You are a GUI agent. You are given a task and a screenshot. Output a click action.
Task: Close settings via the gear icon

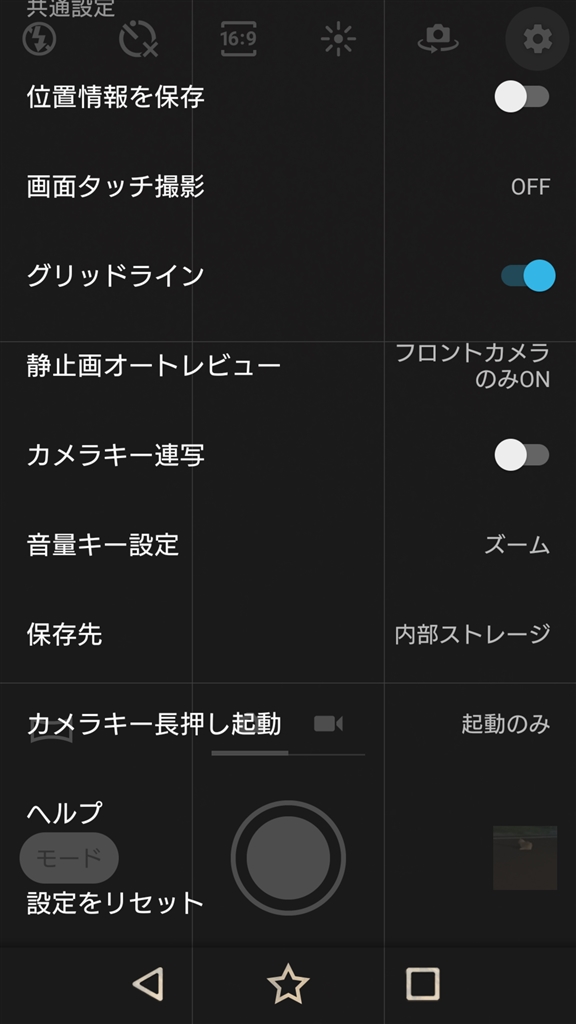[x=537, y=39]
